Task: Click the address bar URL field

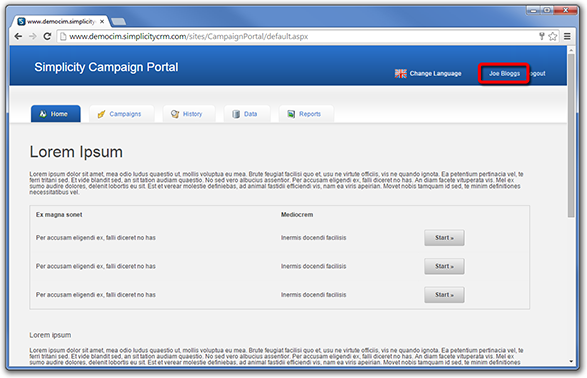Action: [x=298, y=36]
